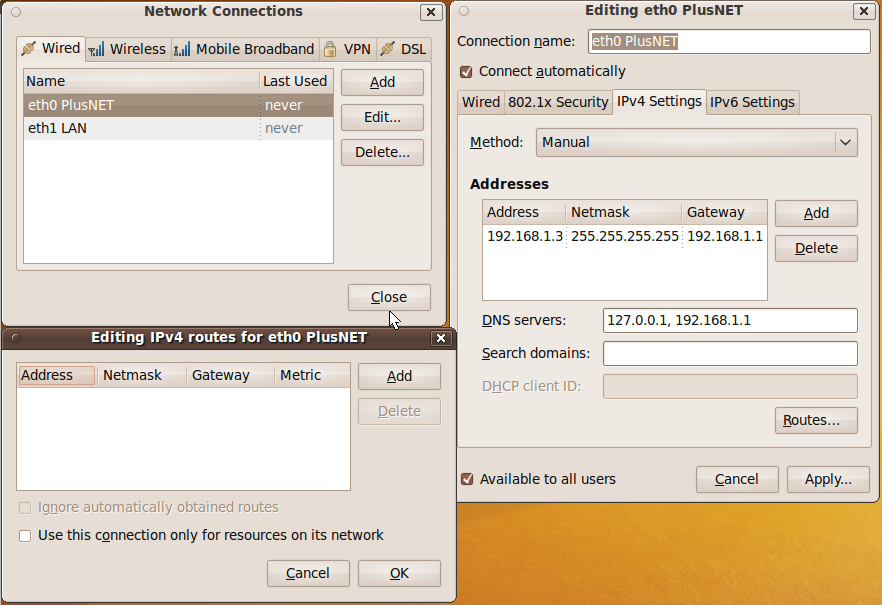Switch to the VPN tab
Image resolution: width=882 pixels, height=605 pixels.
coord(348,49)
